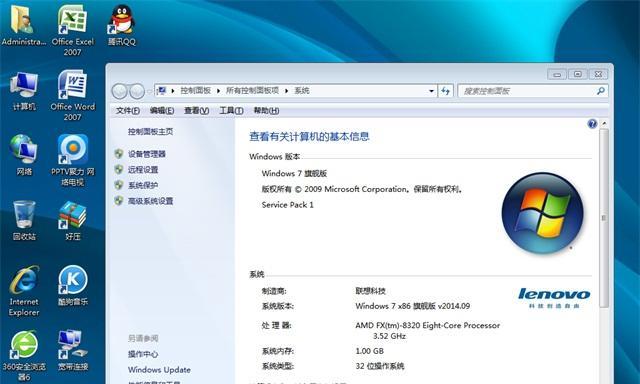Click the Microsoft Corporation copyright line
640x384 pixels.
pyautogui.click(x=363, y=189)
